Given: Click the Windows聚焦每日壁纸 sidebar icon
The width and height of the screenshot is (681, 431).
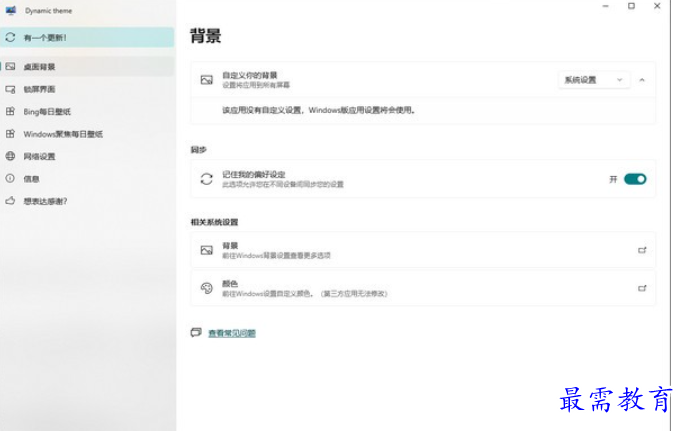Looking at the screenshot, I should (10, 134).
